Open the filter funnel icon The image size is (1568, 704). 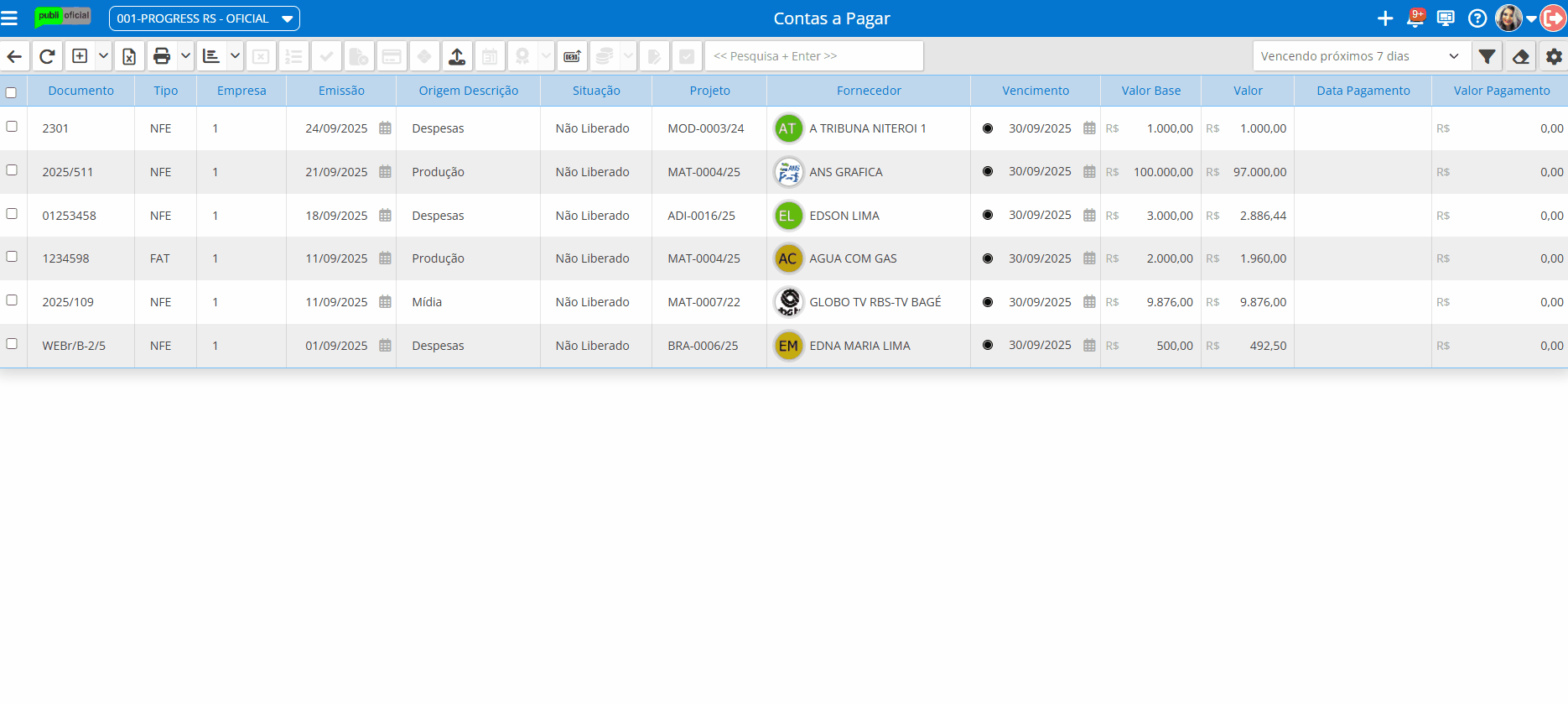[1487, 56]
